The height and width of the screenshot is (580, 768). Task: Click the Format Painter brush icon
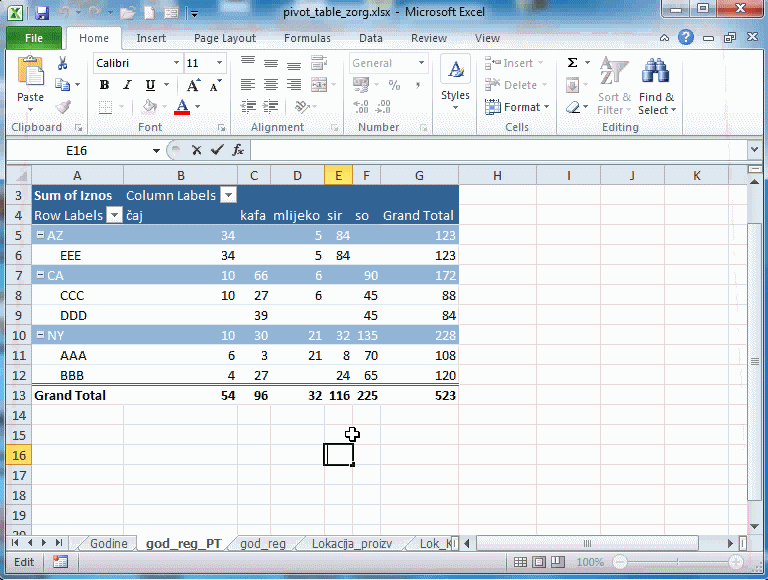coord(63,107)
